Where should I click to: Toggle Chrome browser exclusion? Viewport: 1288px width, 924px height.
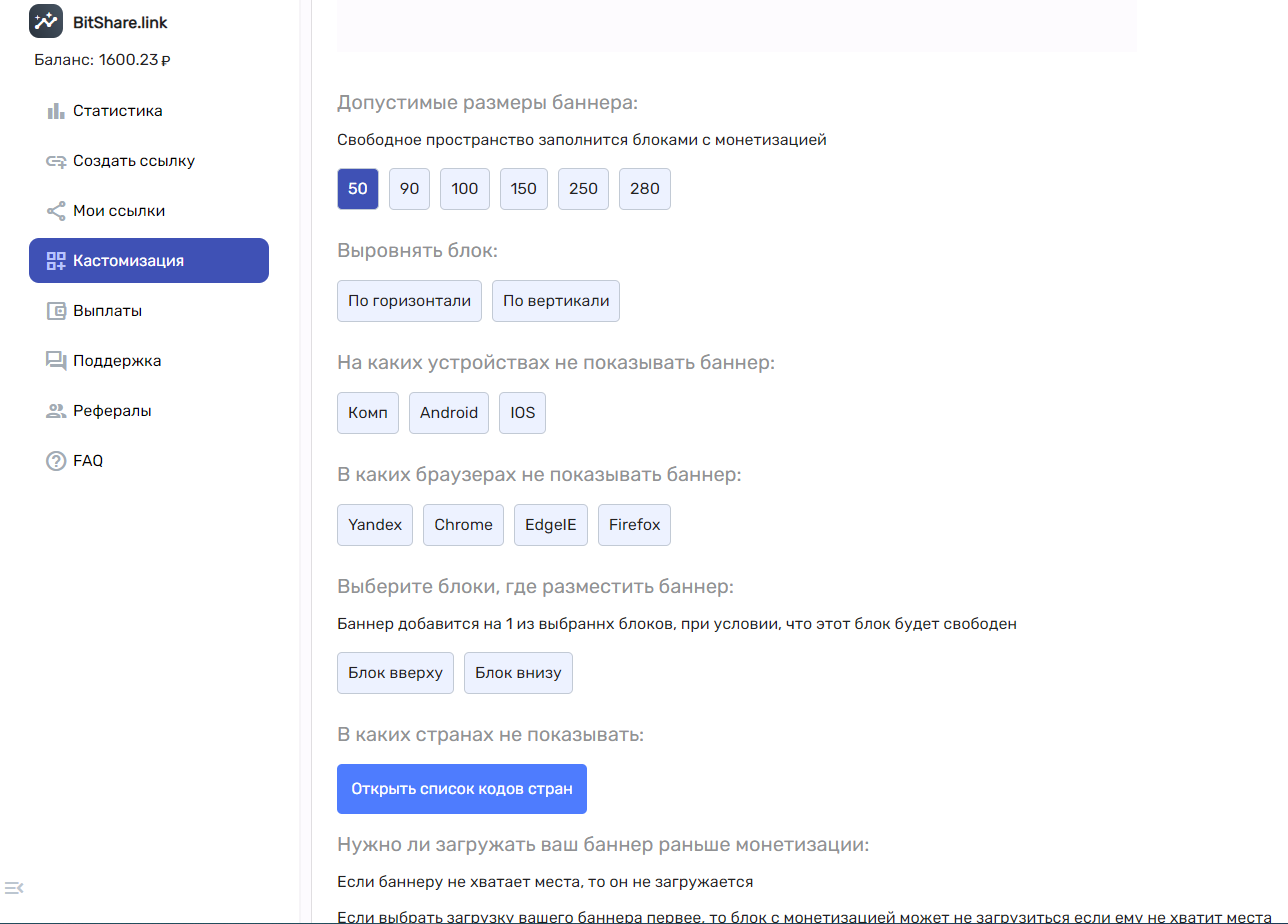(x=463, y=525)
